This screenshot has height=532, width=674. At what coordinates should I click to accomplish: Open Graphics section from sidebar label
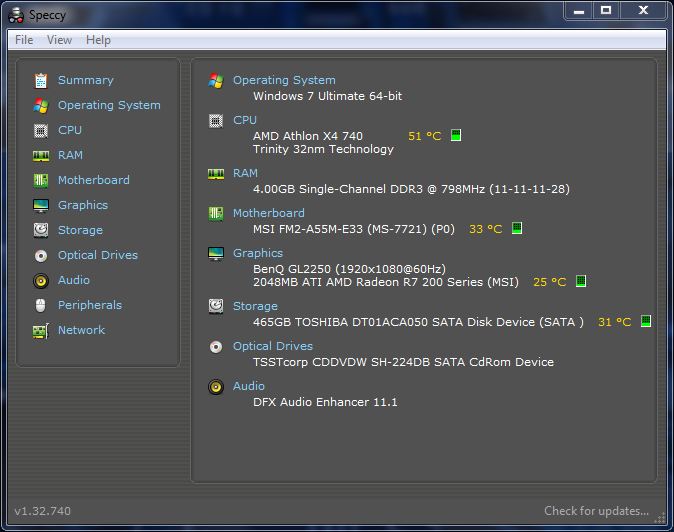[x=83, y=205]
